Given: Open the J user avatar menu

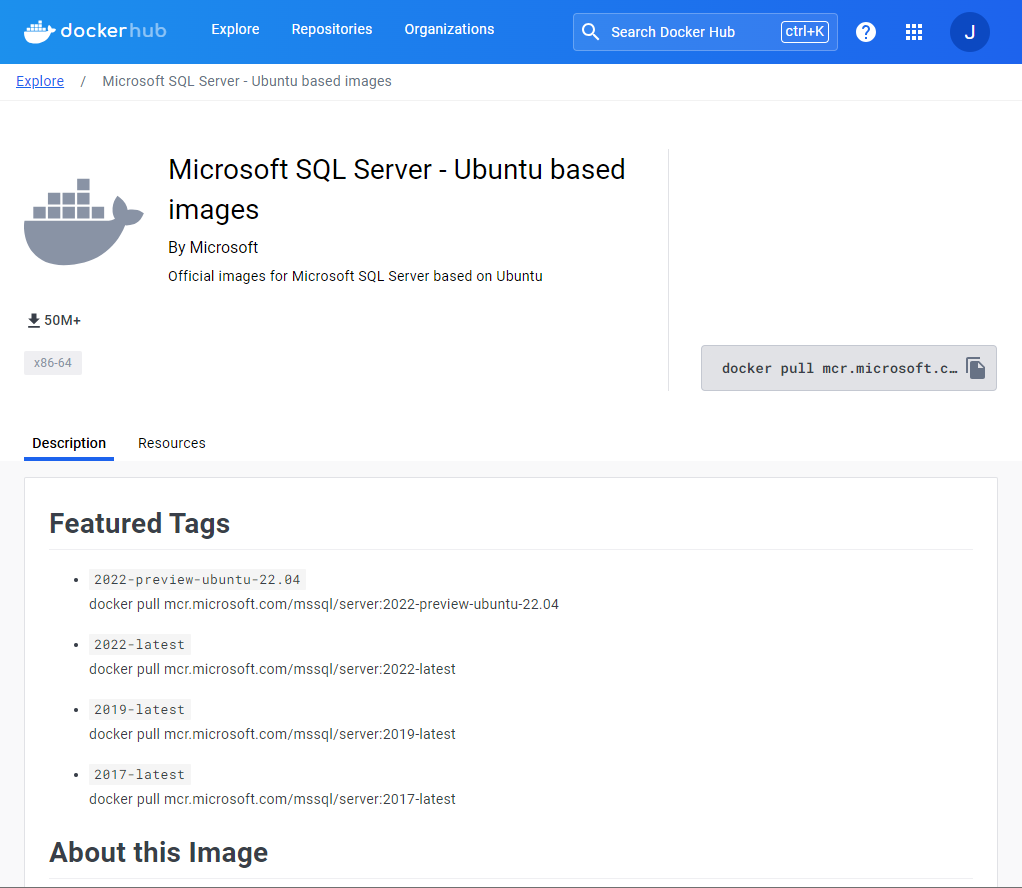Looking at the screenshot, I should (969, 32).
